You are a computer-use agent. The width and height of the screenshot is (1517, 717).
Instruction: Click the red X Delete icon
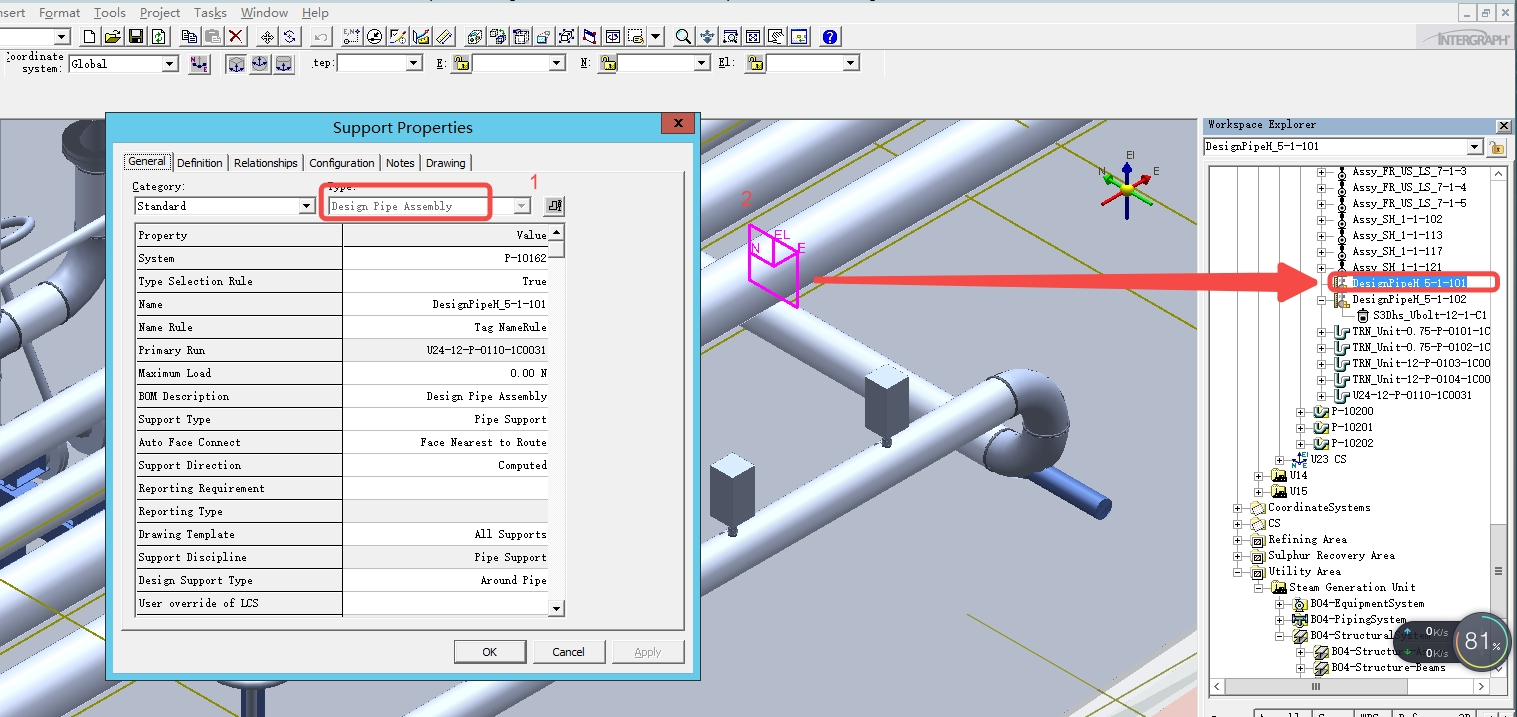click(x=236, y=37)
